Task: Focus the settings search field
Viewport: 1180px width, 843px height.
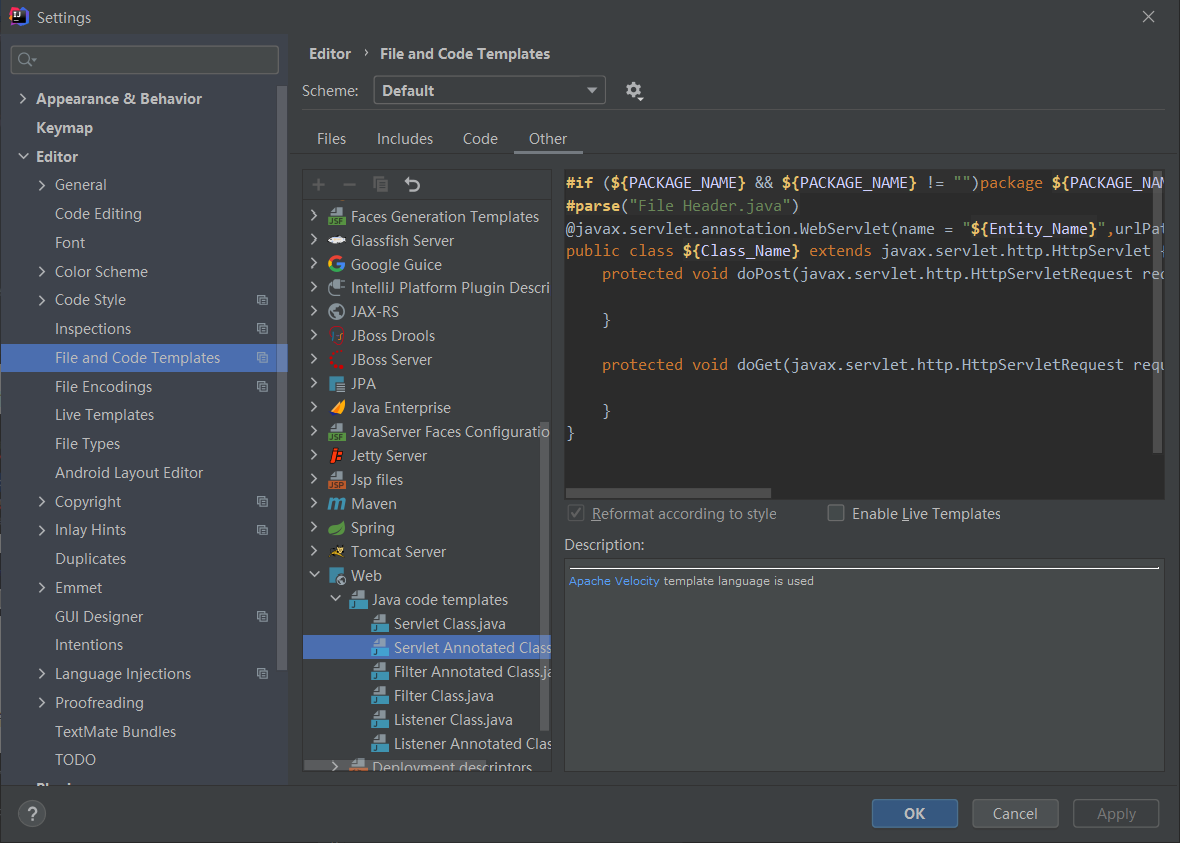Action: [144, 59]
